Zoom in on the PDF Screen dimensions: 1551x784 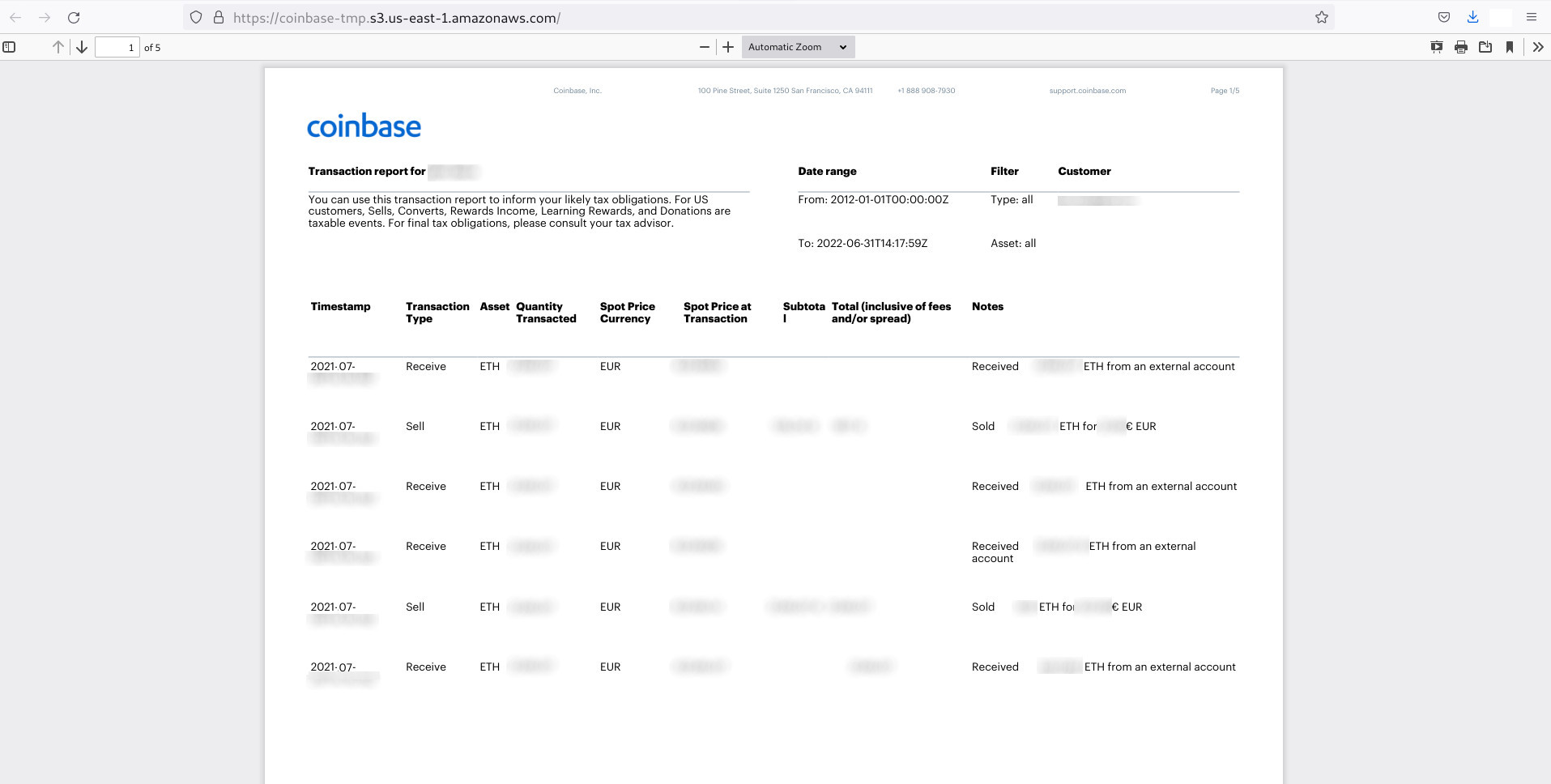click(728, 47)
